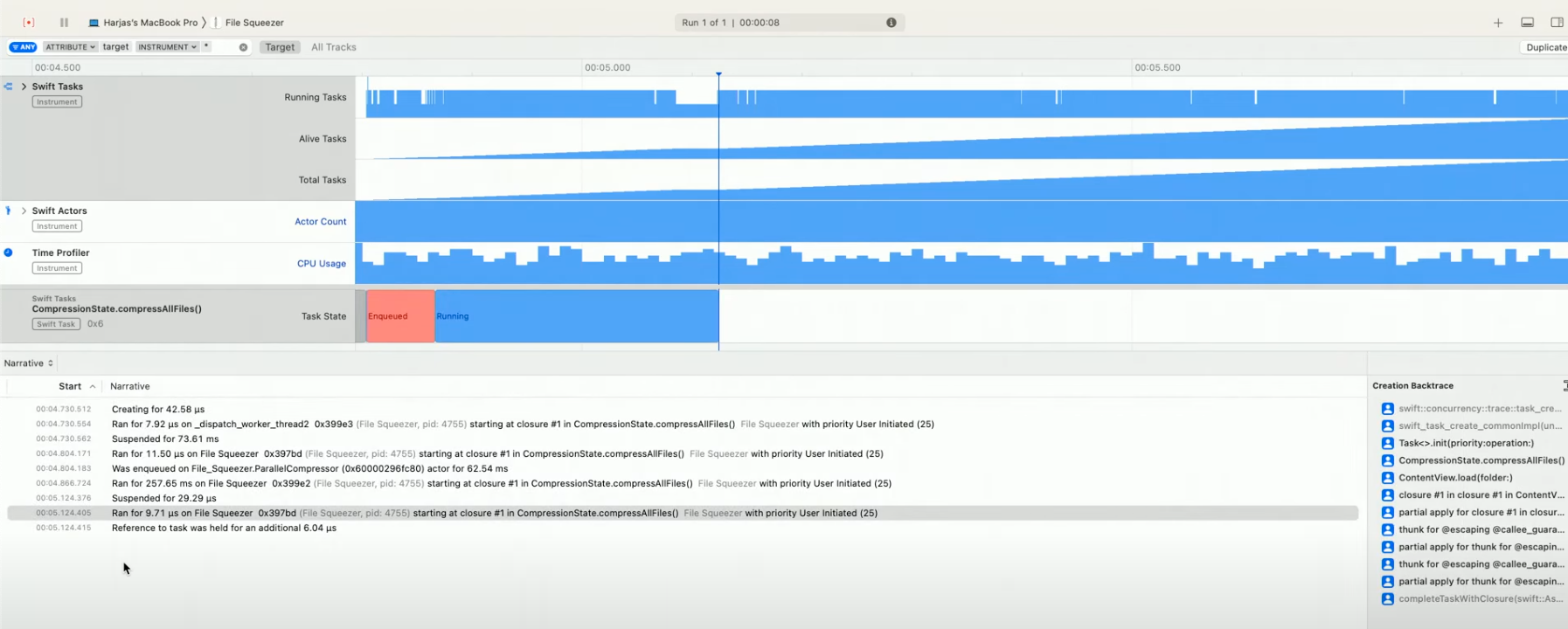Click the Swift Task badge next to 0x6
1568x629 pixels.
pos(56,324)
